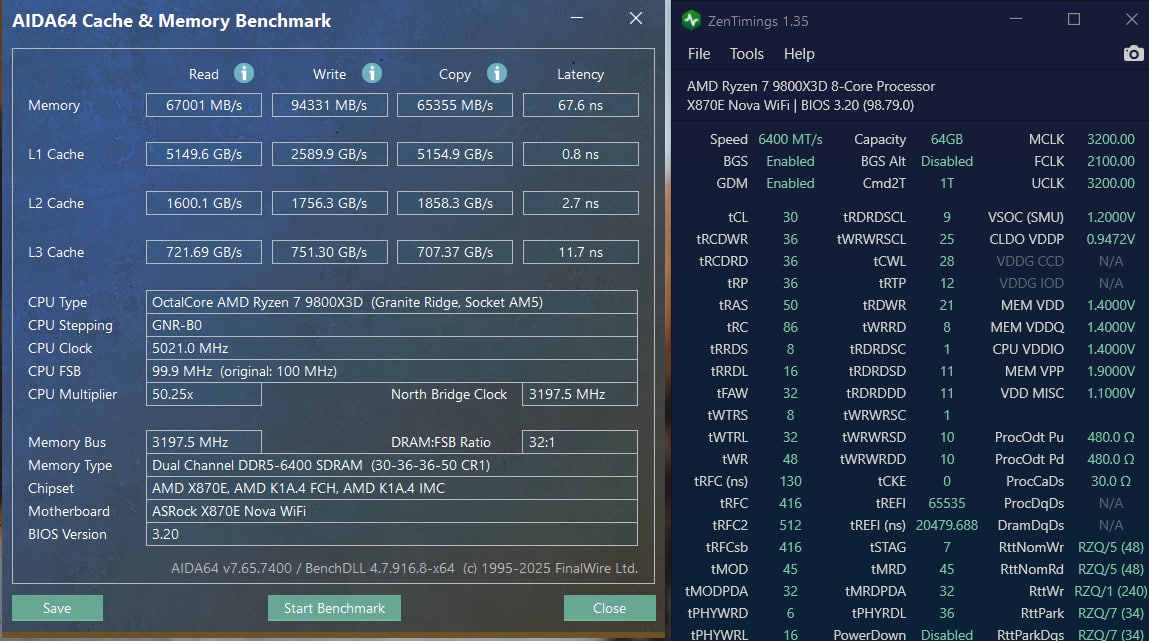This screenshot has height=641, width=1149.
Task: Click the North Bridge Clock field
Action: (580, 394)
